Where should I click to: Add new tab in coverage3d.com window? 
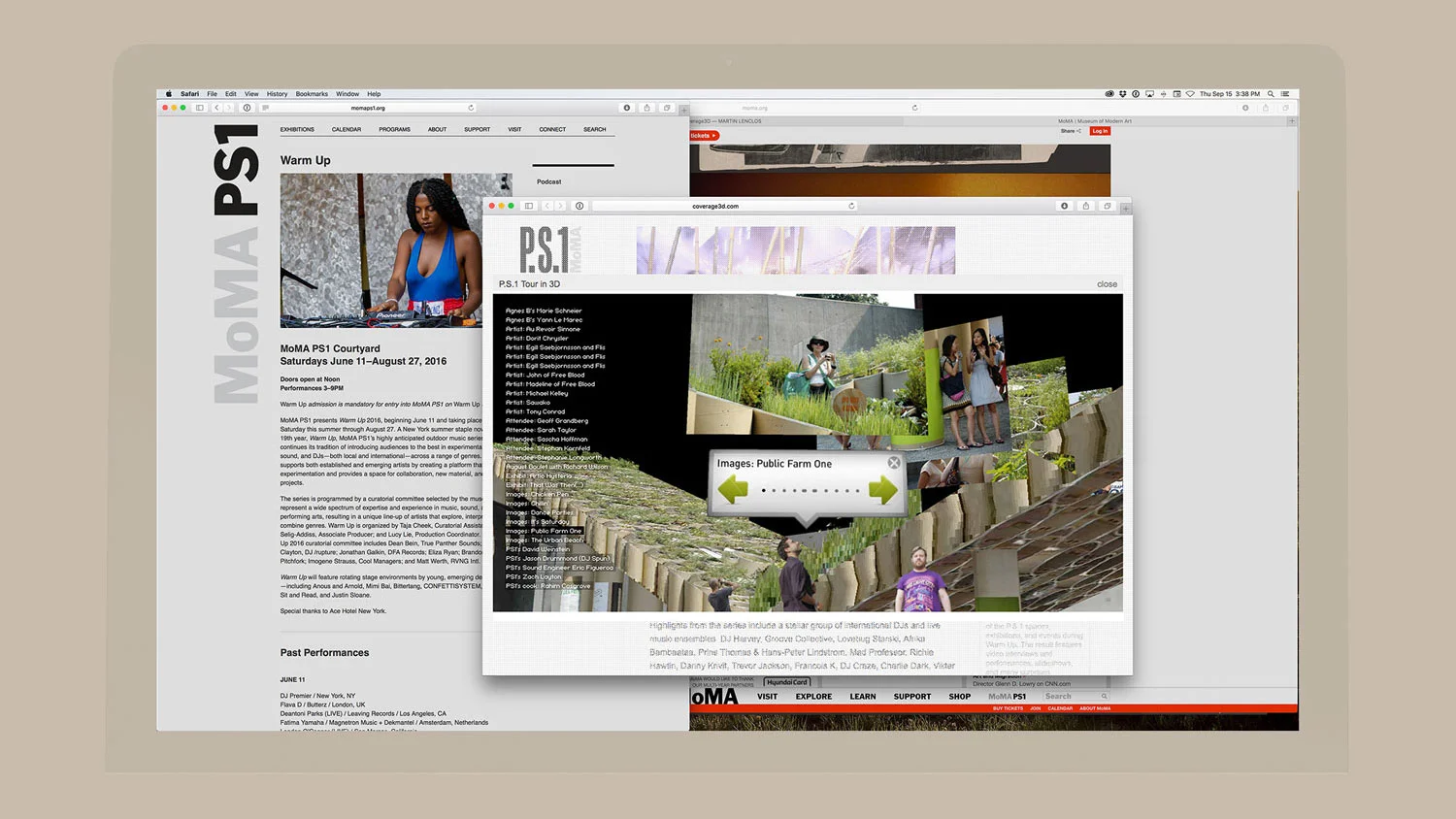click(1126, 209)
